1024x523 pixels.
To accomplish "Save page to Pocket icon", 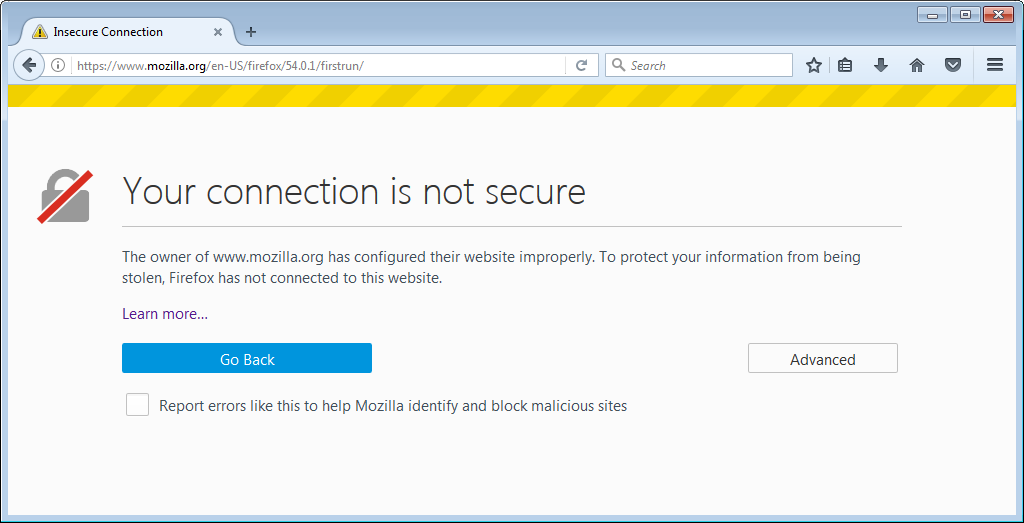I will [x=953, y=66].
